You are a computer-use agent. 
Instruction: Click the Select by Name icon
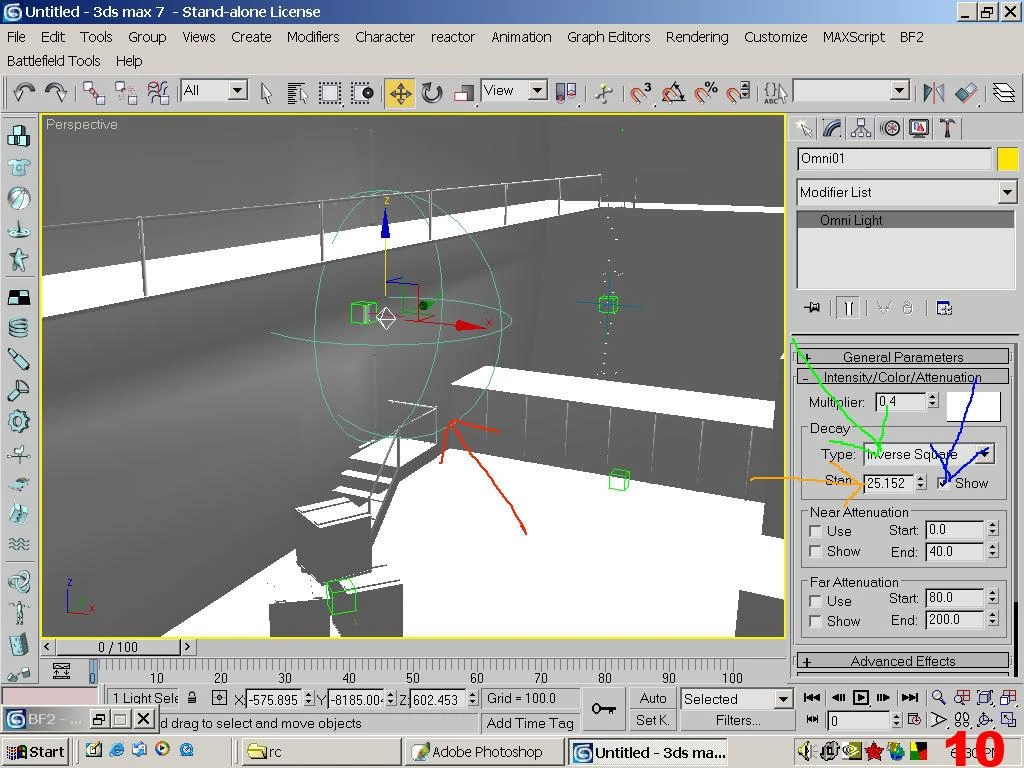coord(297,93)
